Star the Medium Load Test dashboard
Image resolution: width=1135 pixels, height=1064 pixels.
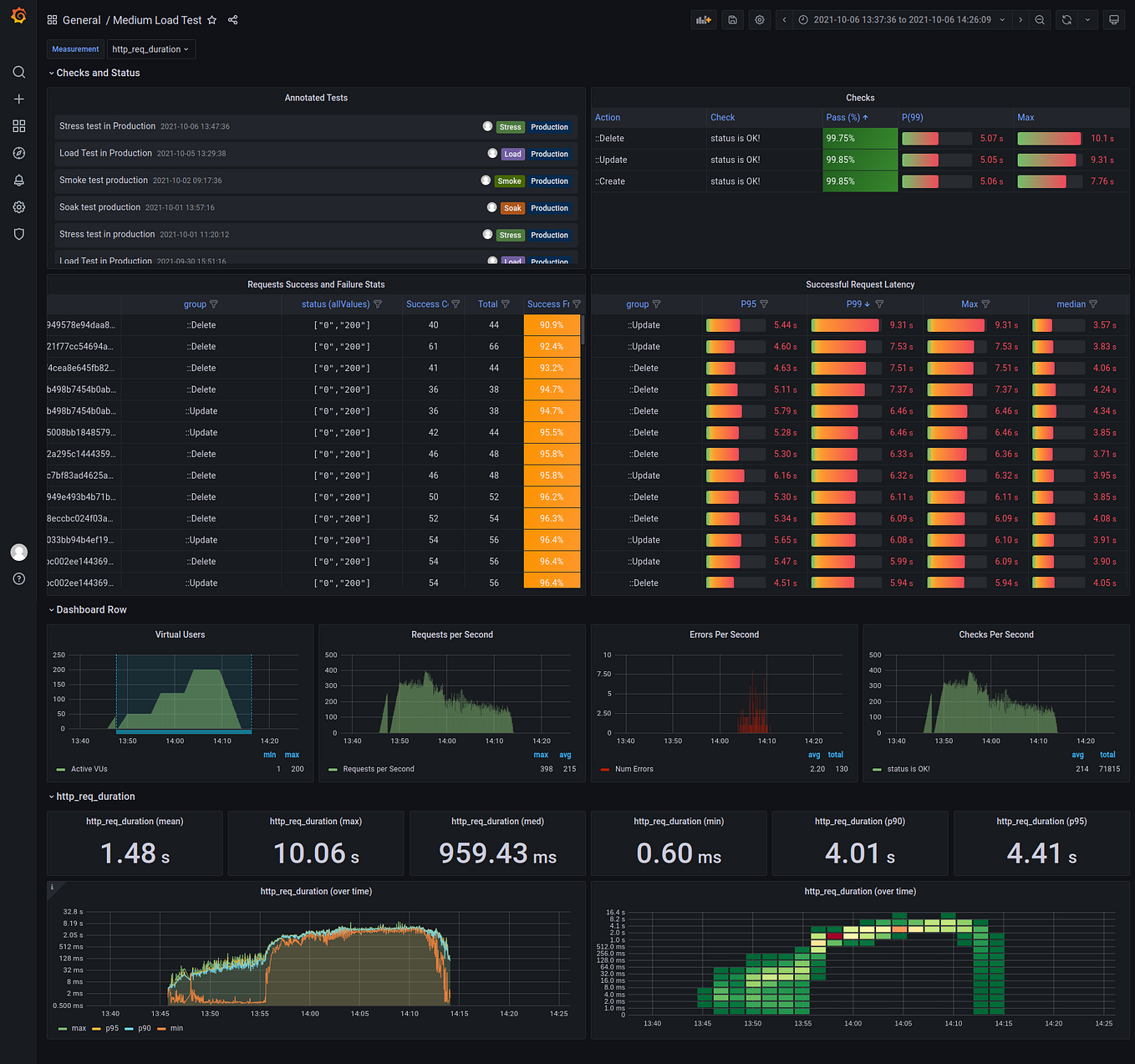coord(212,20)
